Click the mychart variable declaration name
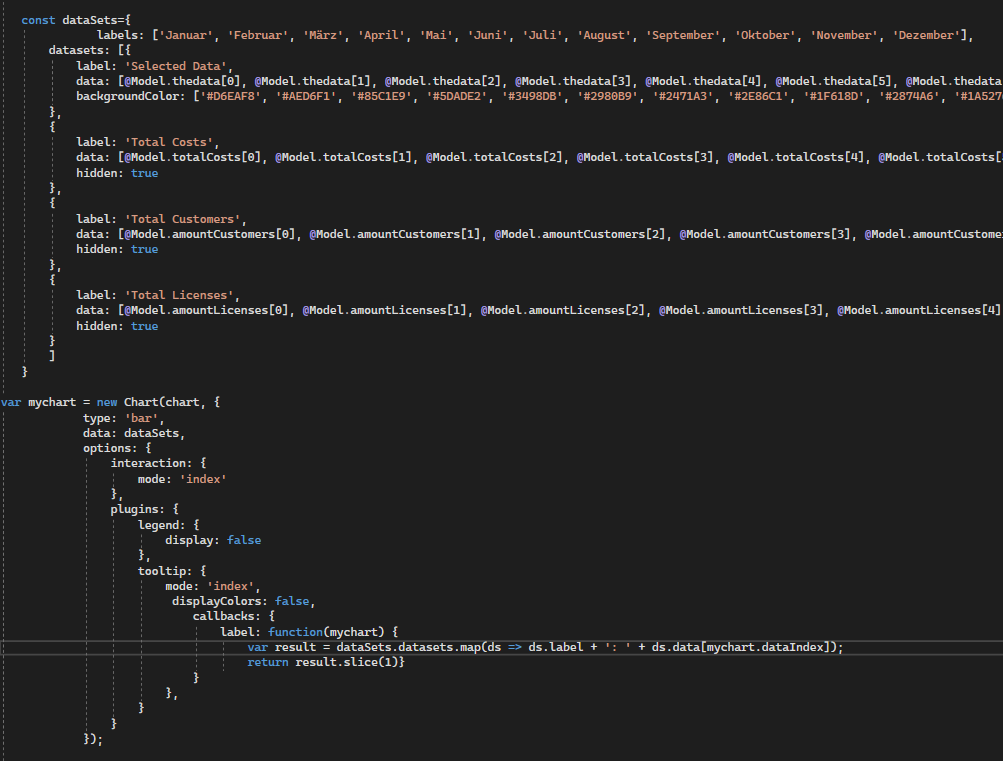 (52, 402)
